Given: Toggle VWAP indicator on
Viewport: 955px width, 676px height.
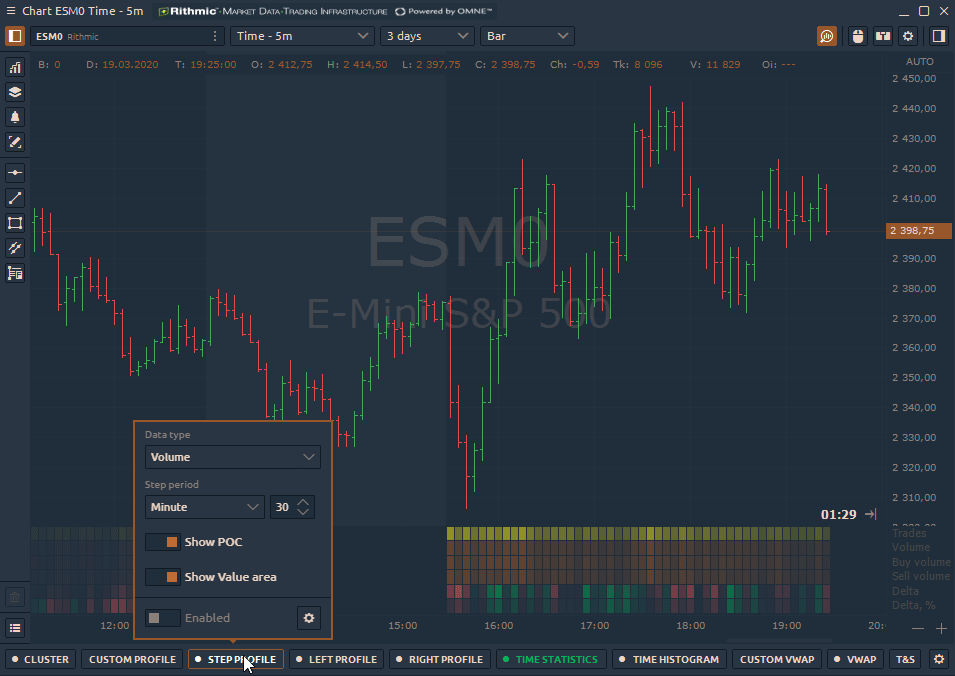Looking at the screenshot, I should point(855,659).
